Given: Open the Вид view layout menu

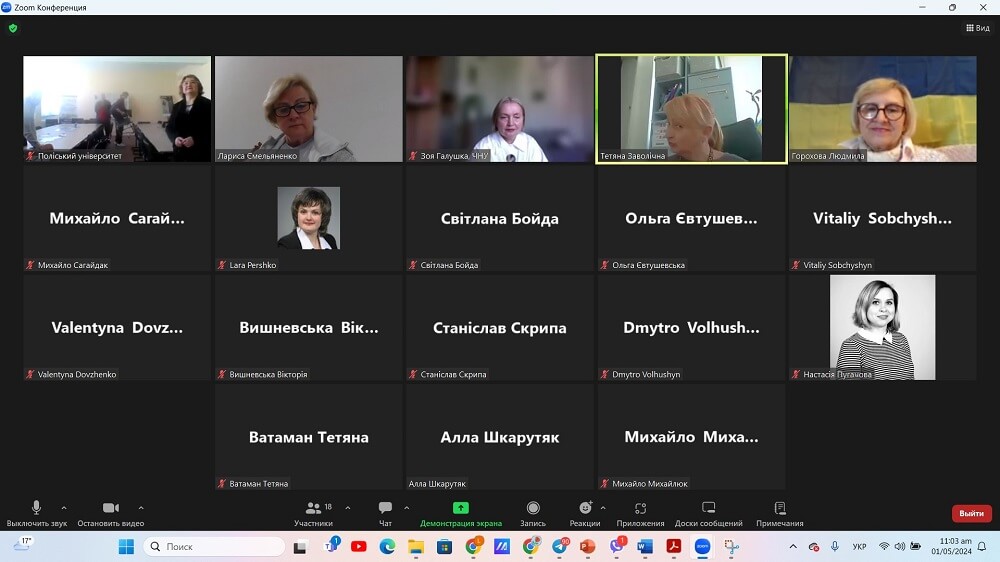Looking at the screenshot, I should pyautogui.click(x=977, y=28).
